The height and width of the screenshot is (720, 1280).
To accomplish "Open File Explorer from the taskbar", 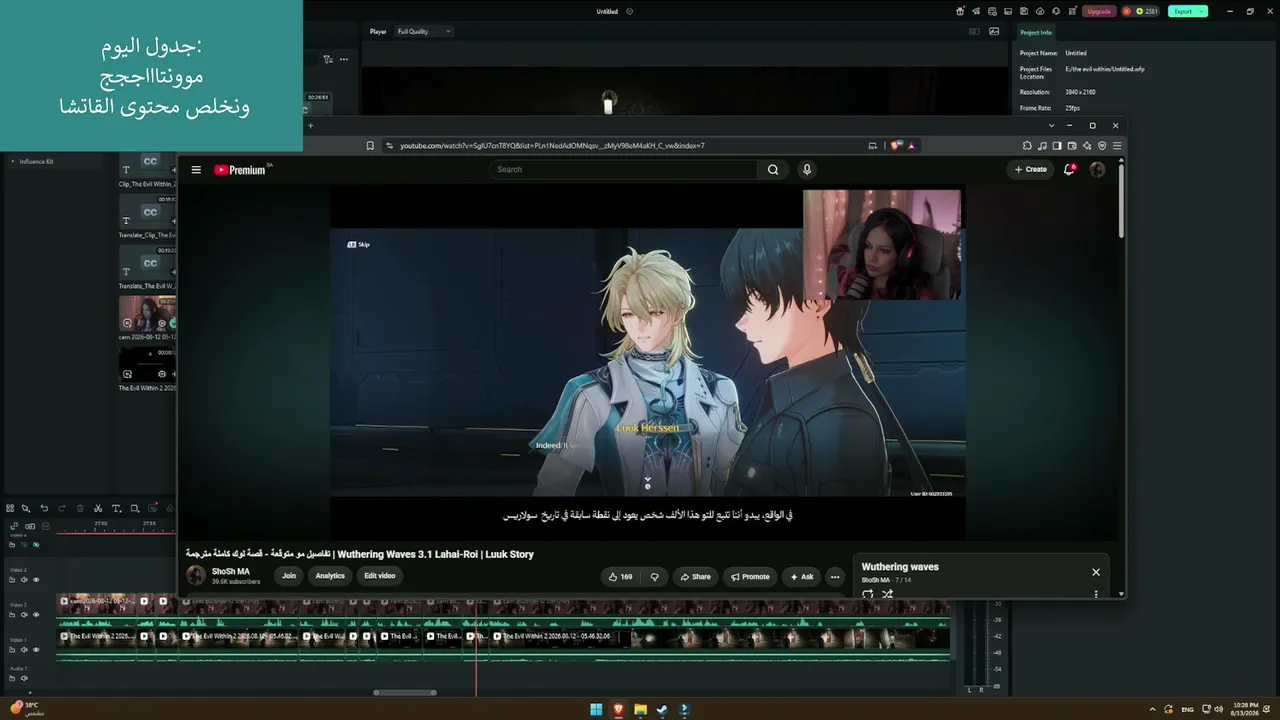I will tap(641, 710).
